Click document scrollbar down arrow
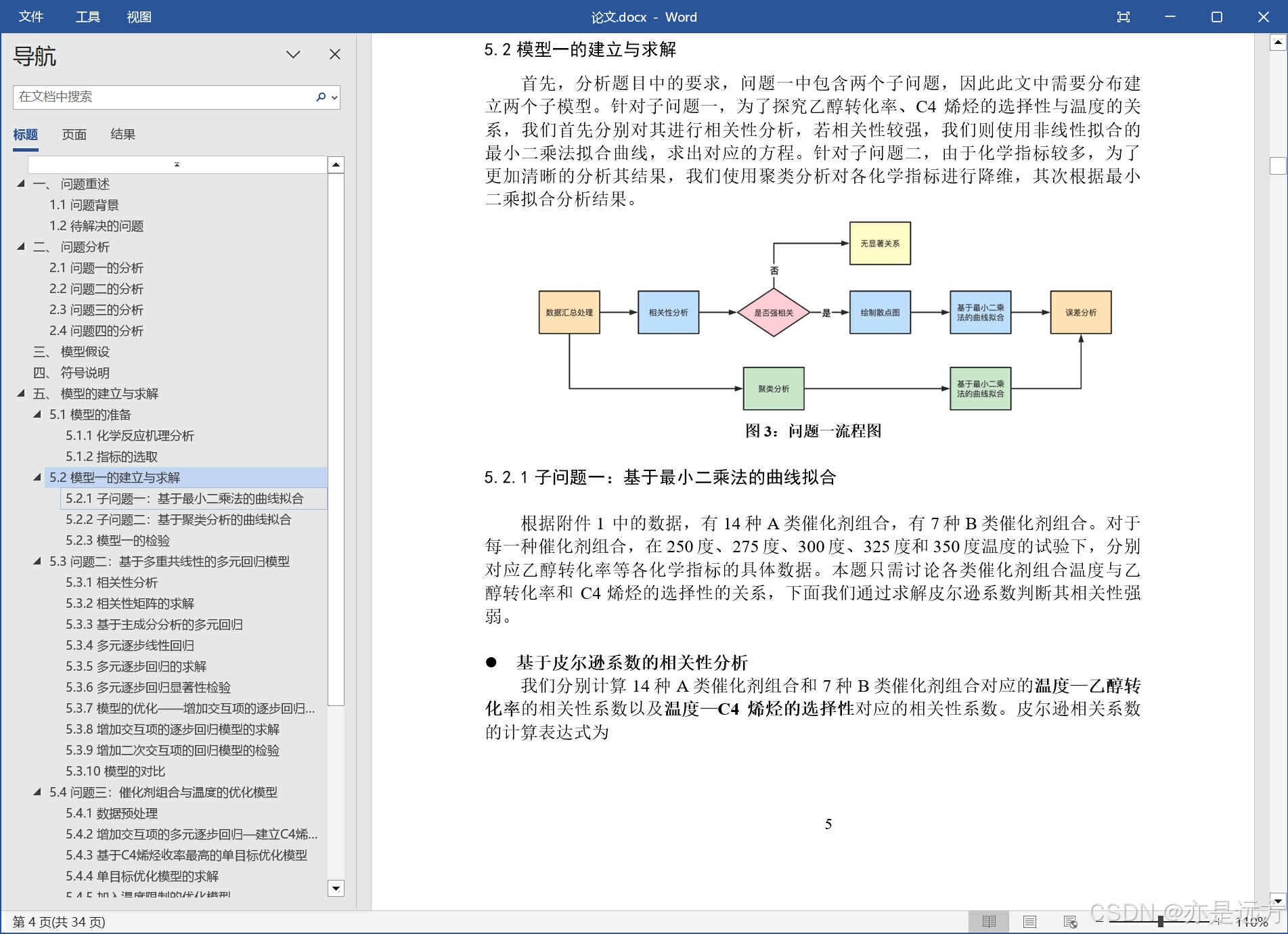 (1277, 900)
